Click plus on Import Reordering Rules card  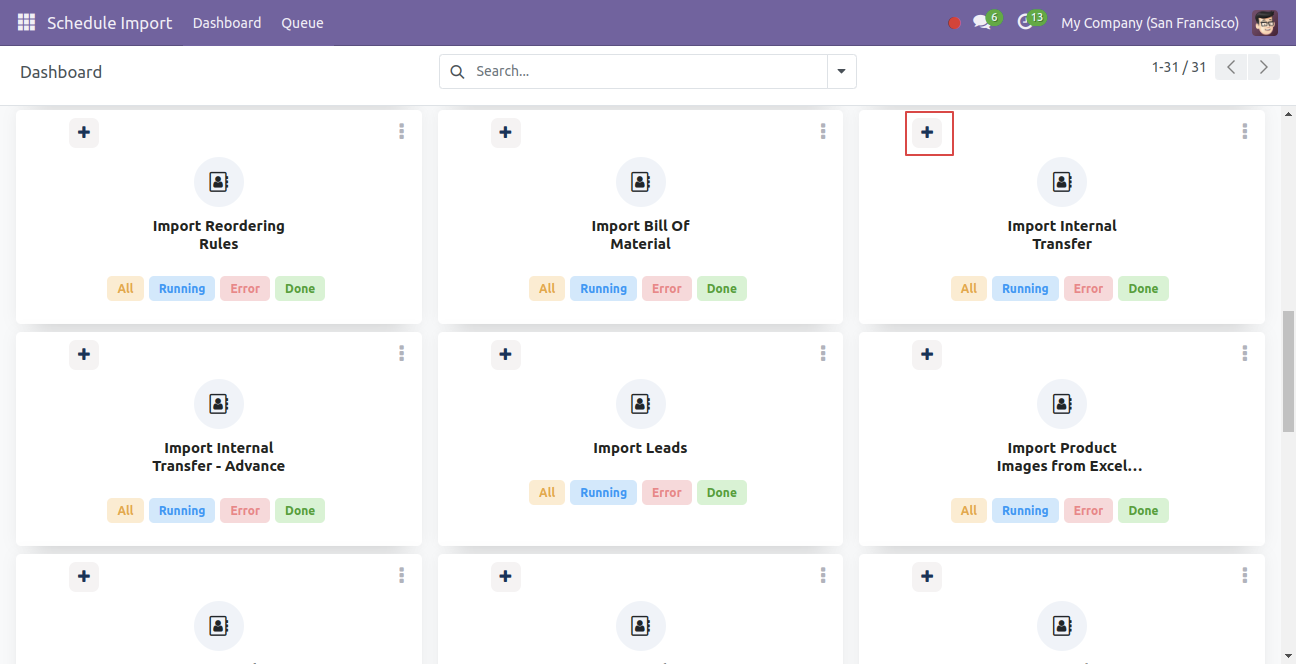[x=84, y=132]
